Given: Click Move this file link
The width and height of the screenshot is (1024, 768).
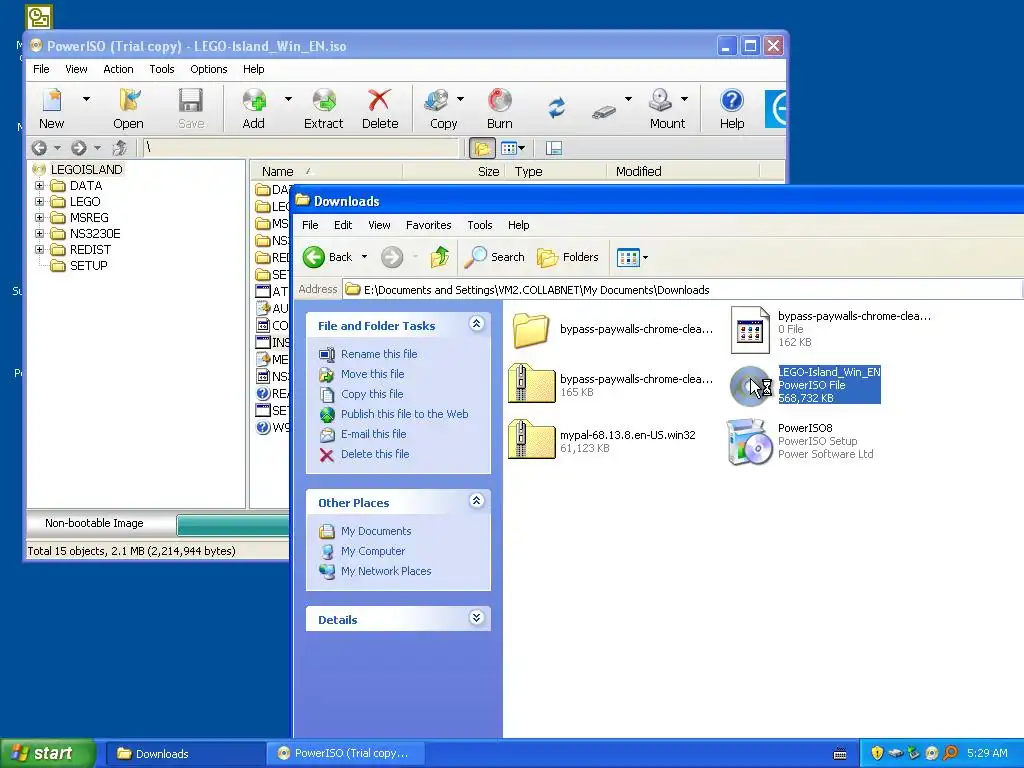Looking at the screenshot, I should 372,374.
